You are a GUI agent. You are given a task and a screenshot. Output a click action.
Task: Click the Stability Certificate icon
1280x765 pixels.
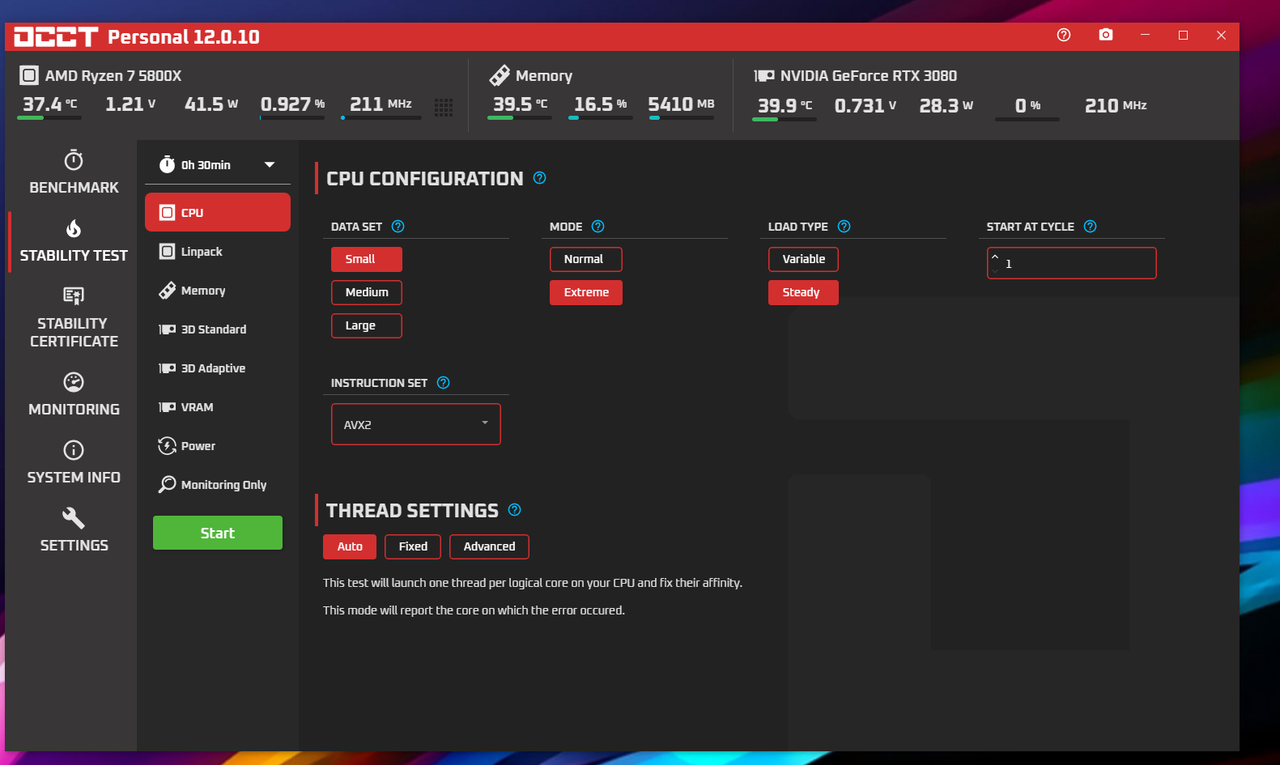point(73,296)
